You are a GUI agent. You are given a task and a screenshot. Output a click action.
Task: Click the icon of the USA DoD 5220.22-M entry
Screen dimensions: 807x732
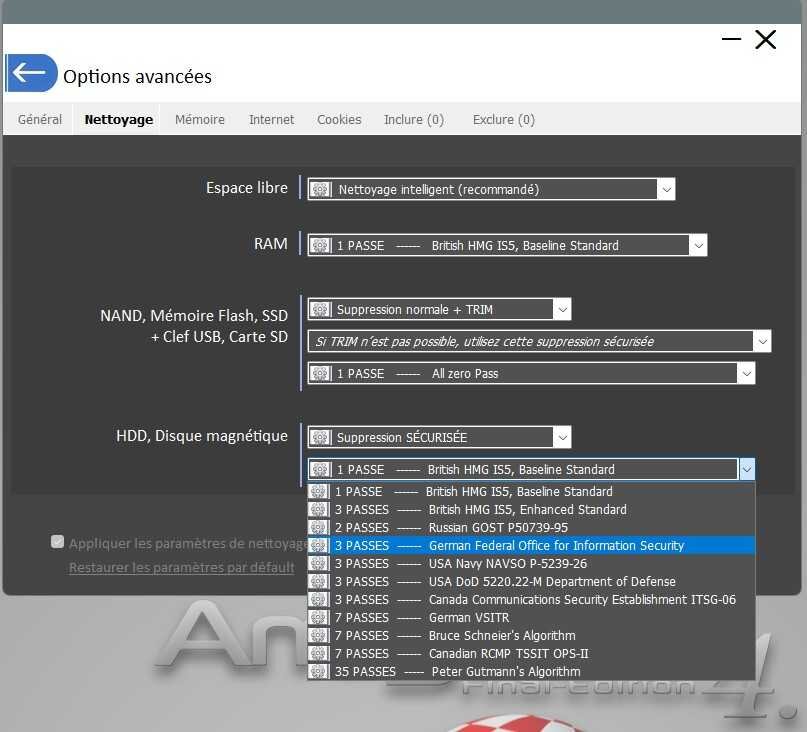coord(319,582)
